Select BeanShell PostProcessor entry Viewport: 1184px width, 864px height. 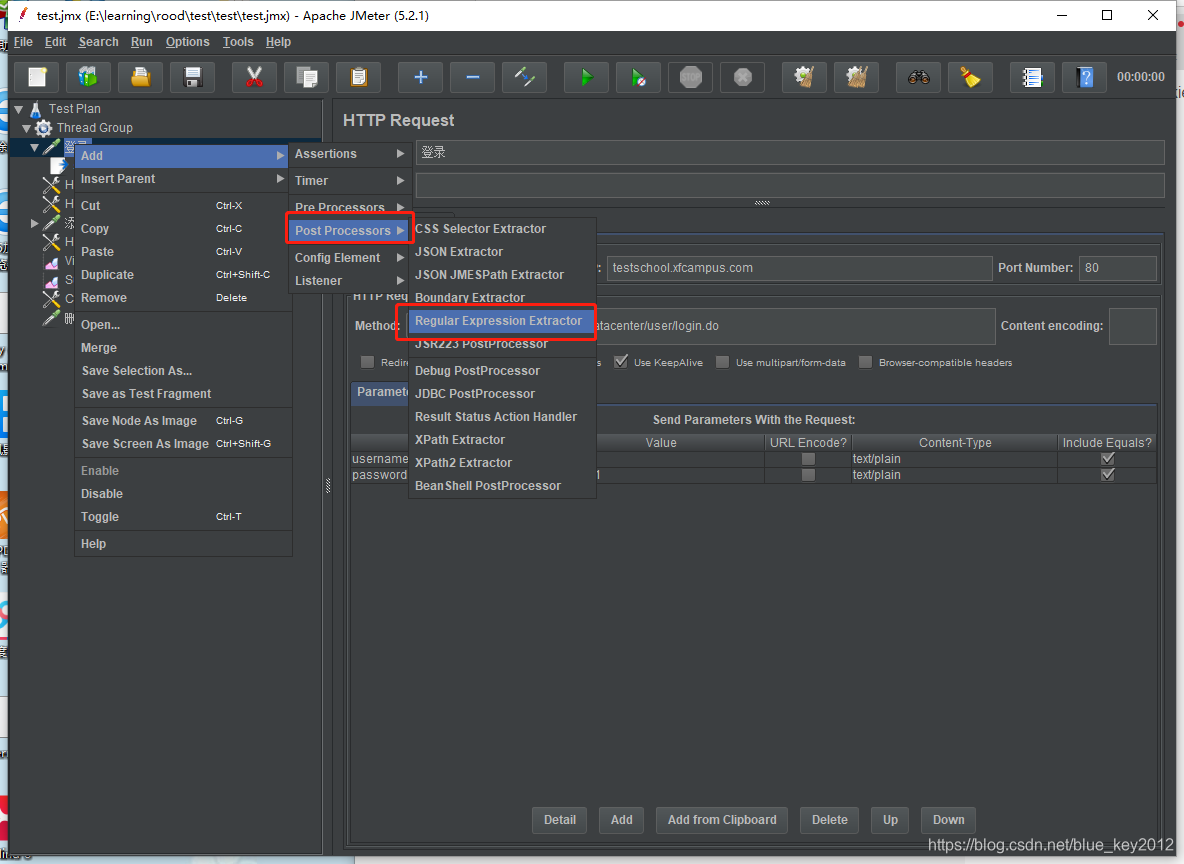(x=502, y=486)
